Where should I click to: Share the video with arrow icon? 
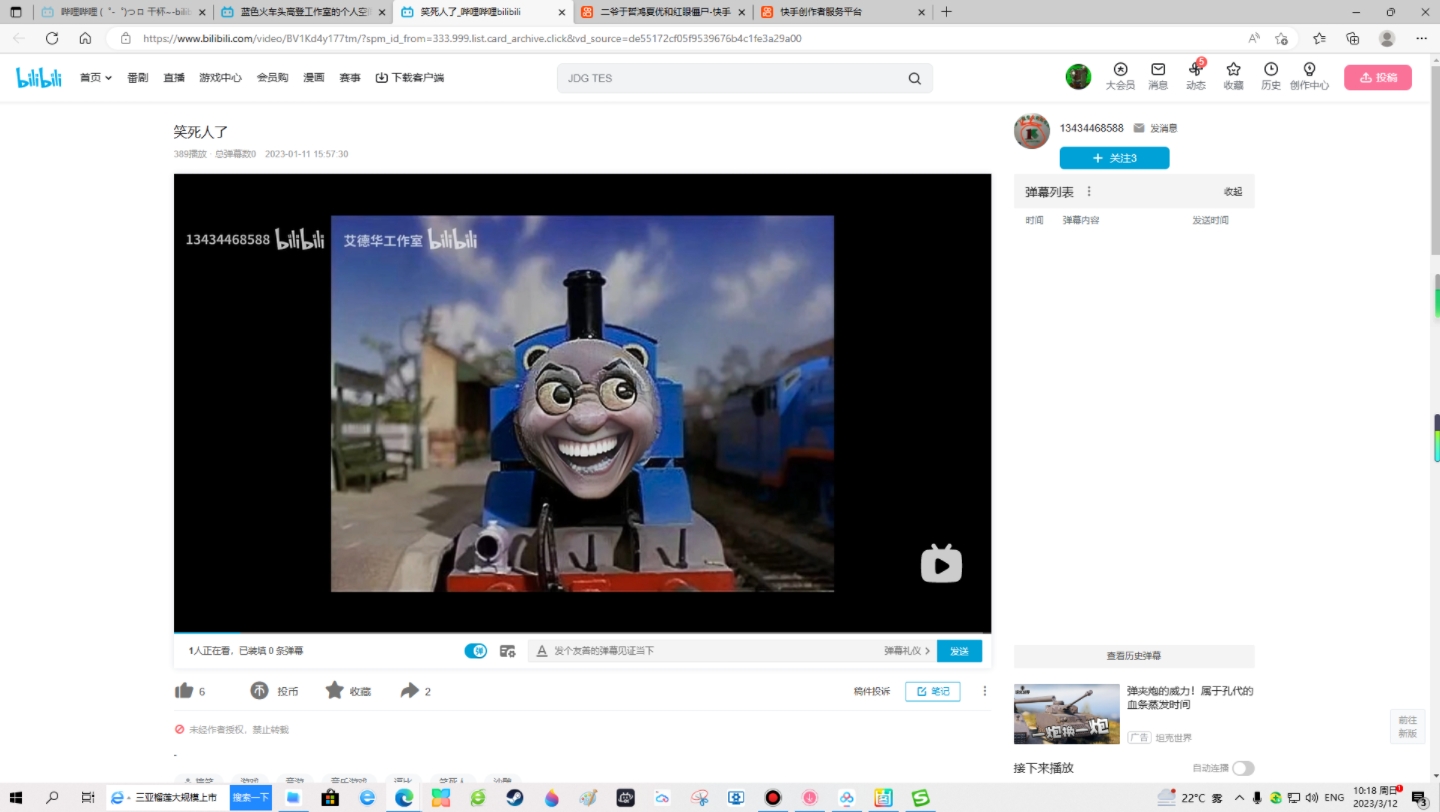click(x=409, y=690)
